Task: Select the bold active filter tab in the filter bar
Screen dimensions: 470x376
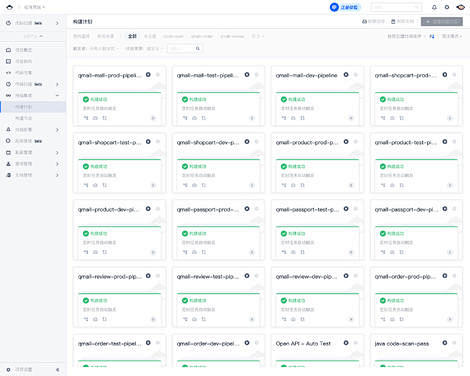Action: 132,36
